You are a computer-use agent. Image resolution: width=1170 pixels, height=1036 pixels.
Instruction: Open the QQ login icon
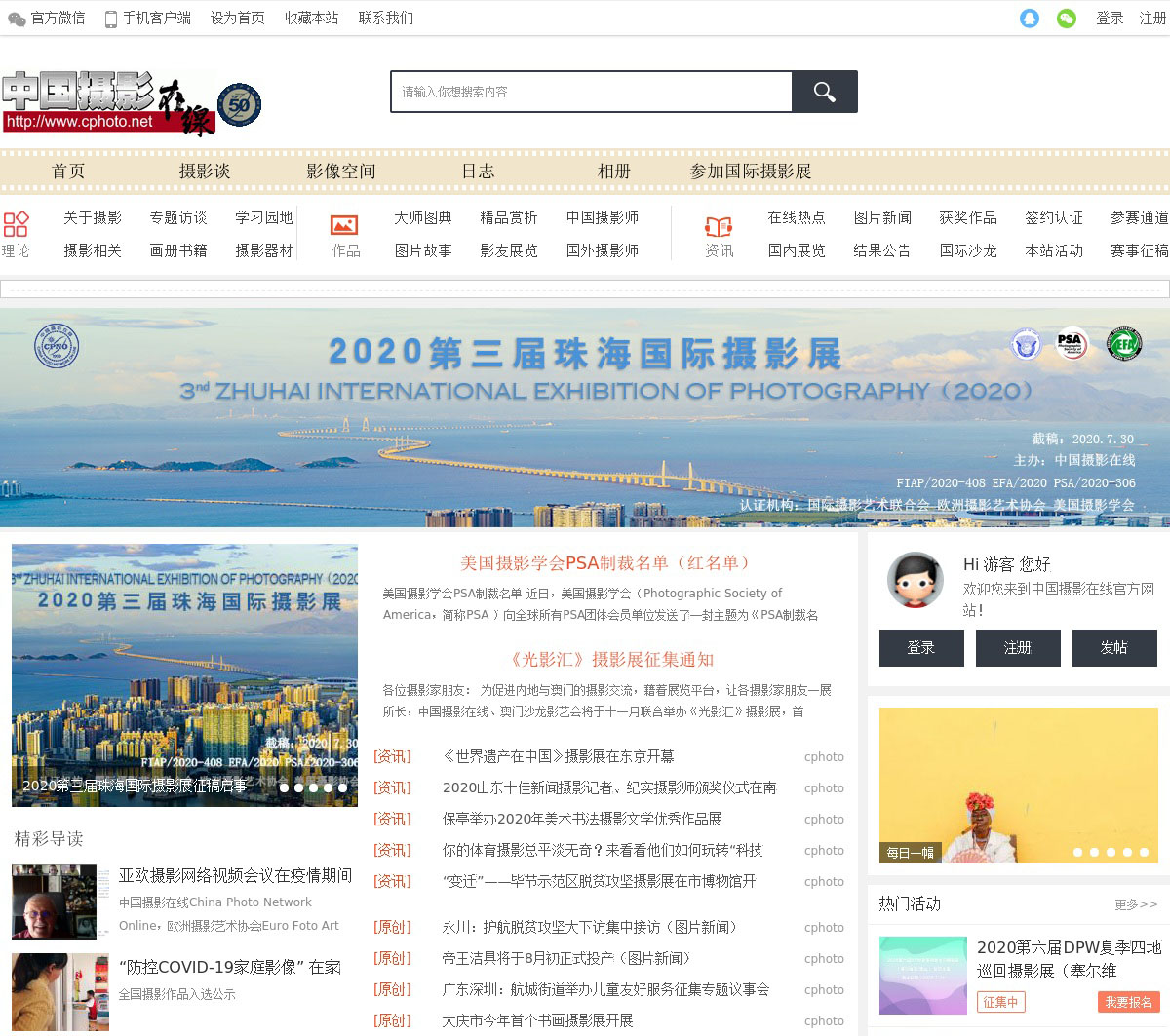[1030, 19]
